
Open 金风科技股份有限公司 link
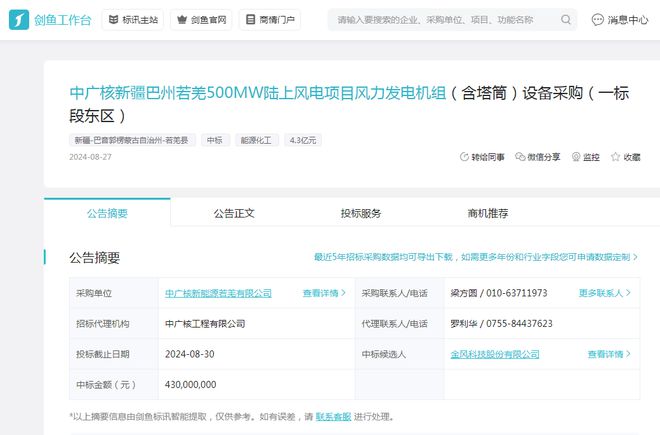[x=495, y=354]
